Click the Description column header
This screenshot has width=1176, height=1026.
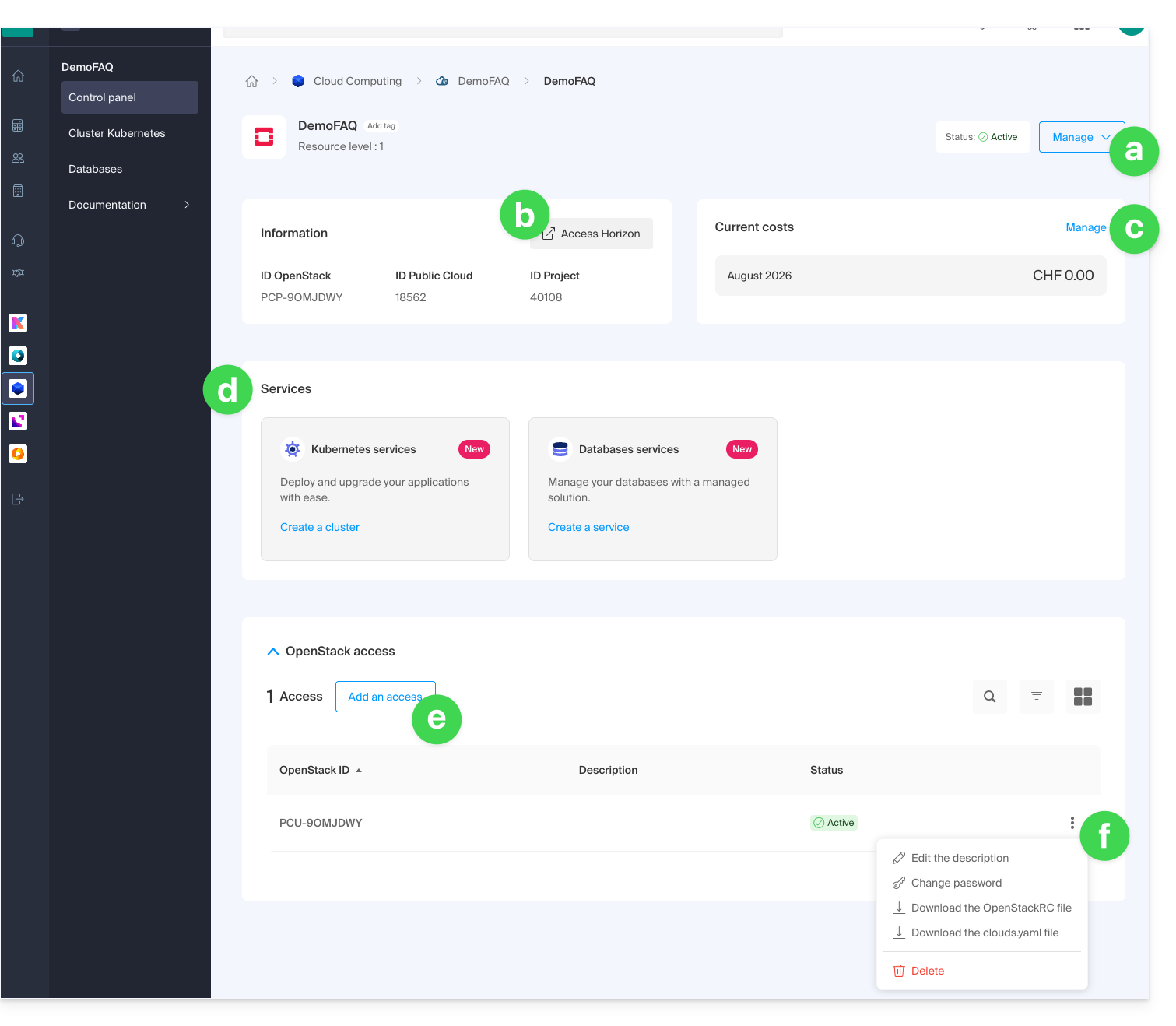coord(608,770)
